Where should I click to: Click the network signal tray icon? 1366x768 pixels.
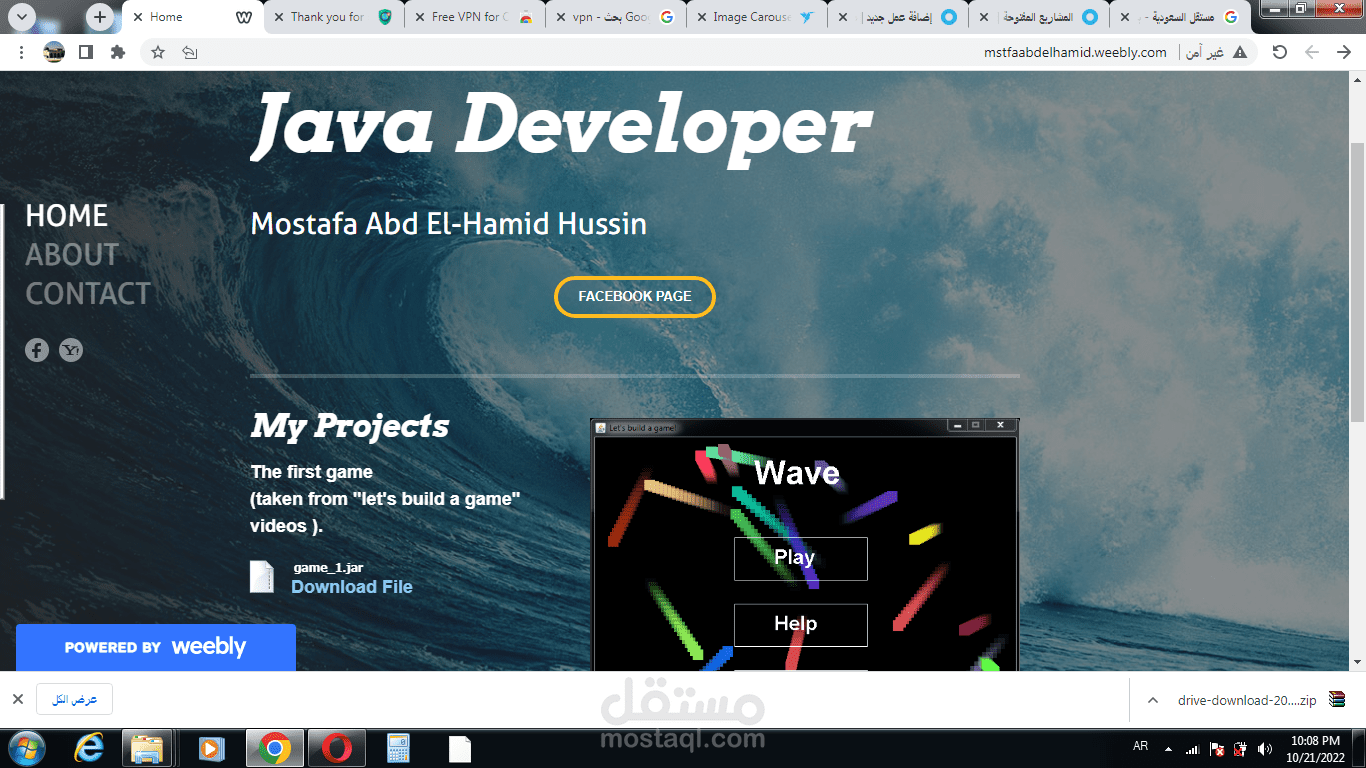[x=1192, y=748]
